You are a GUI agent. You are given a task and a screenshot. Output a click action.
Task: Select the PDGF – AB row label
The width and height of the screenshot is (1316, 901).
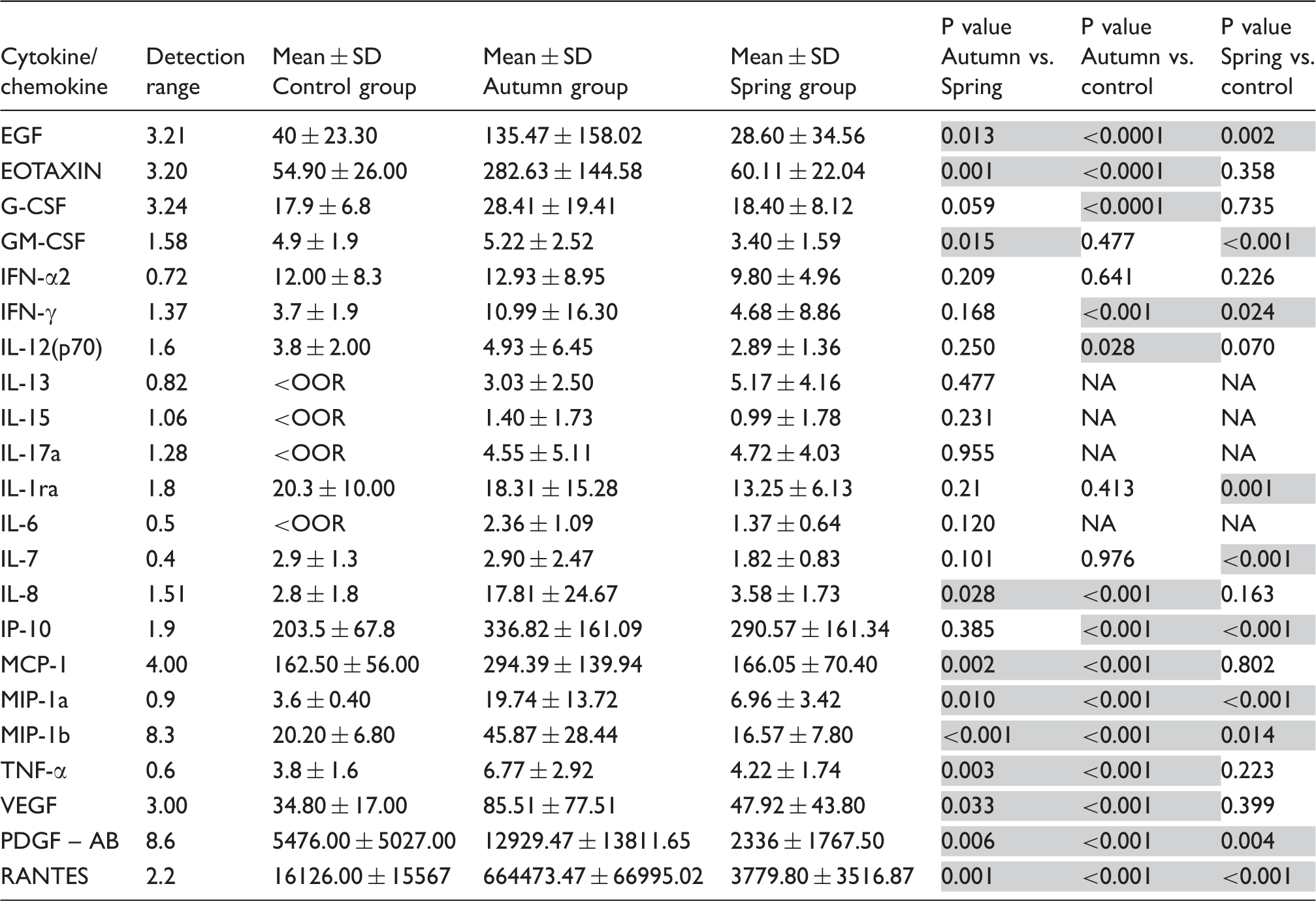59,841
